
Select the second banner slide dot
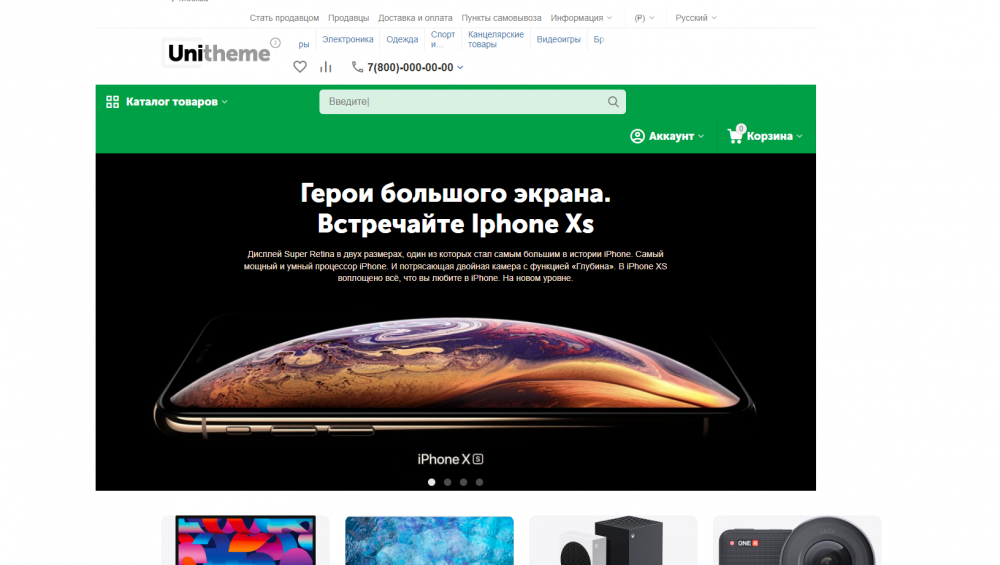point(448,482)
